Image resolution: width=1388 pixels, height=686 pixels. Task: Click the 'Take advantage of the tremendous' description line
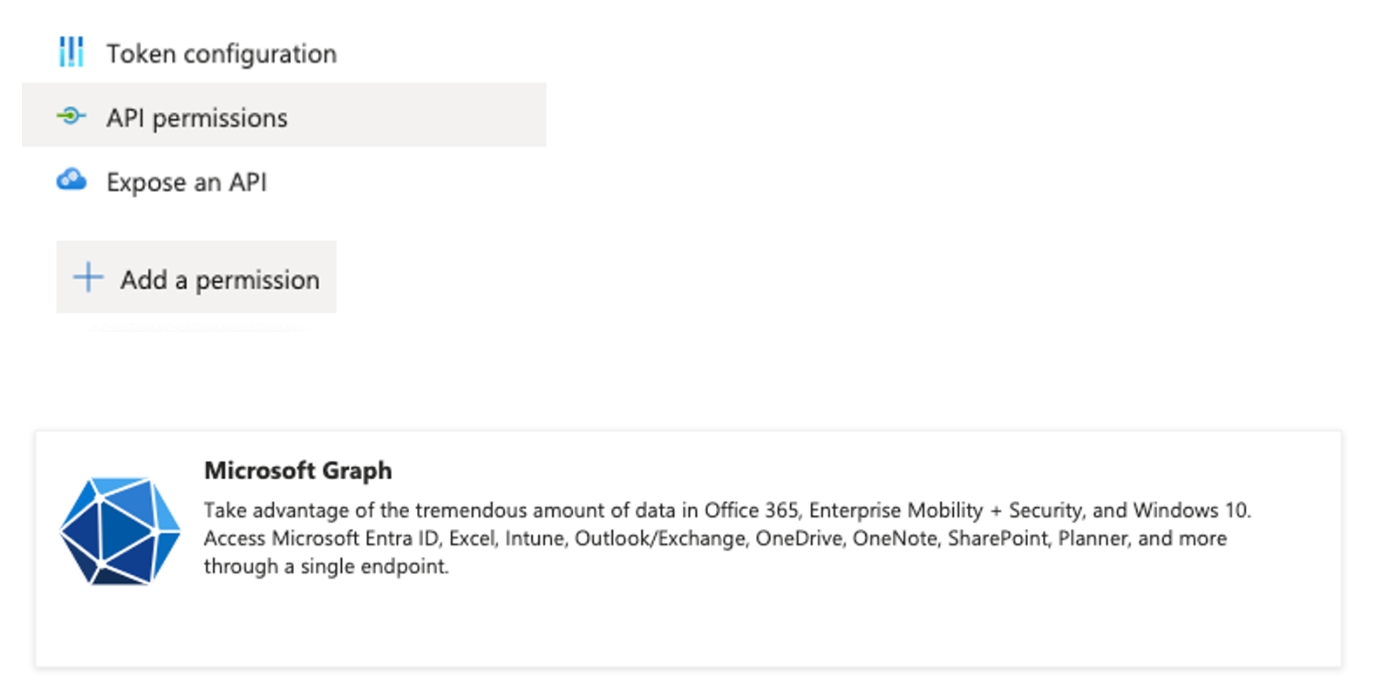click(727, 510)
